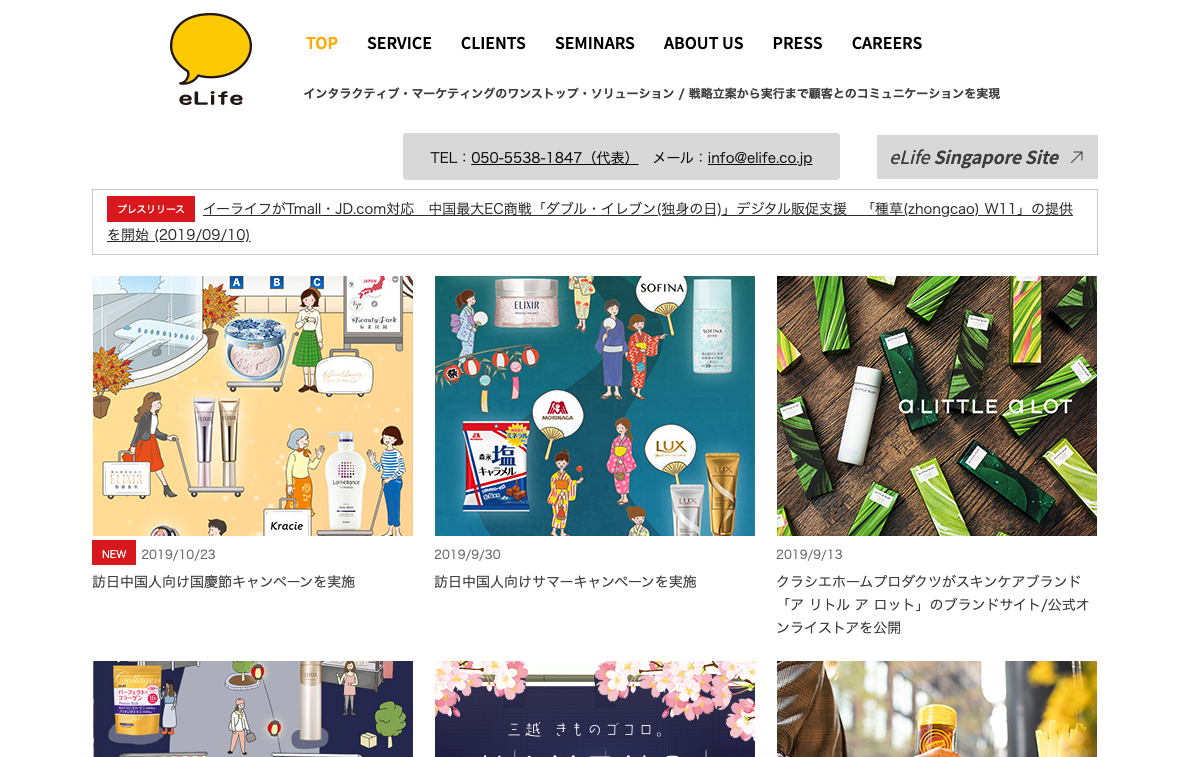Screen dimensions: 1197x757
Task: Open the SERVICE menu item
Action: (x=399, y=43)
